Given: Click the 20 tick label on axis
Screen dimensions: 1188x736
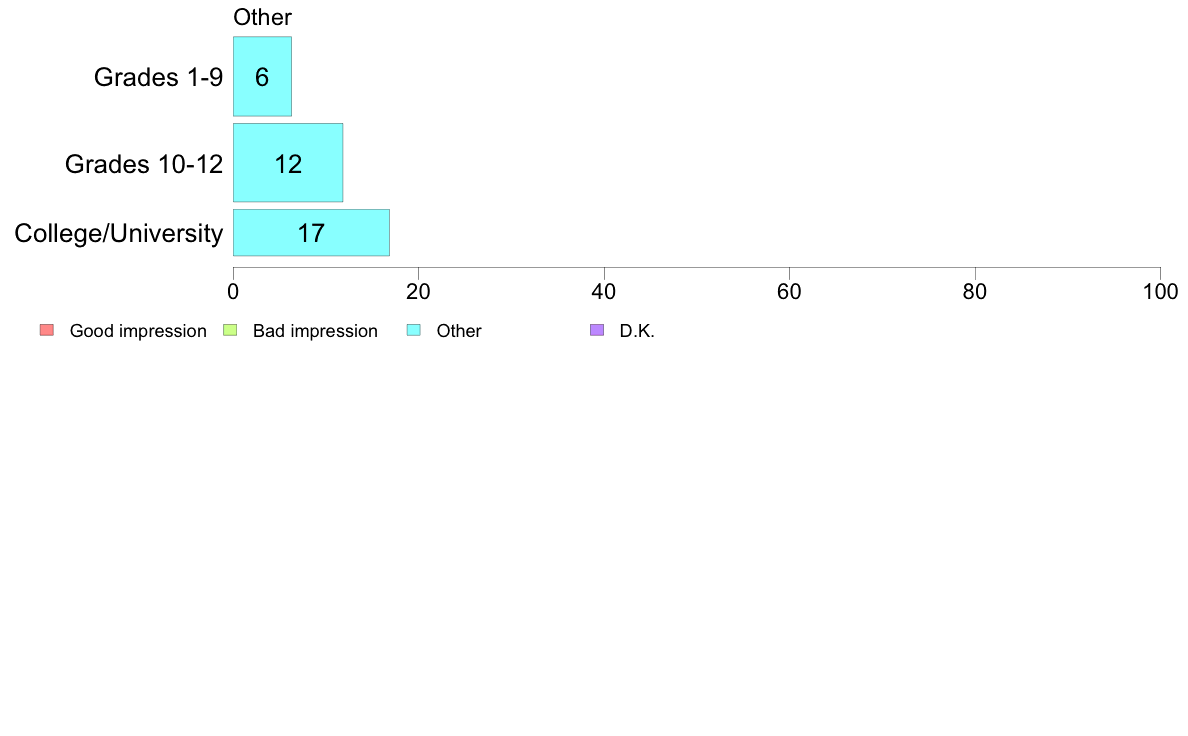Looking at the screenshot, I should (418, 292).
